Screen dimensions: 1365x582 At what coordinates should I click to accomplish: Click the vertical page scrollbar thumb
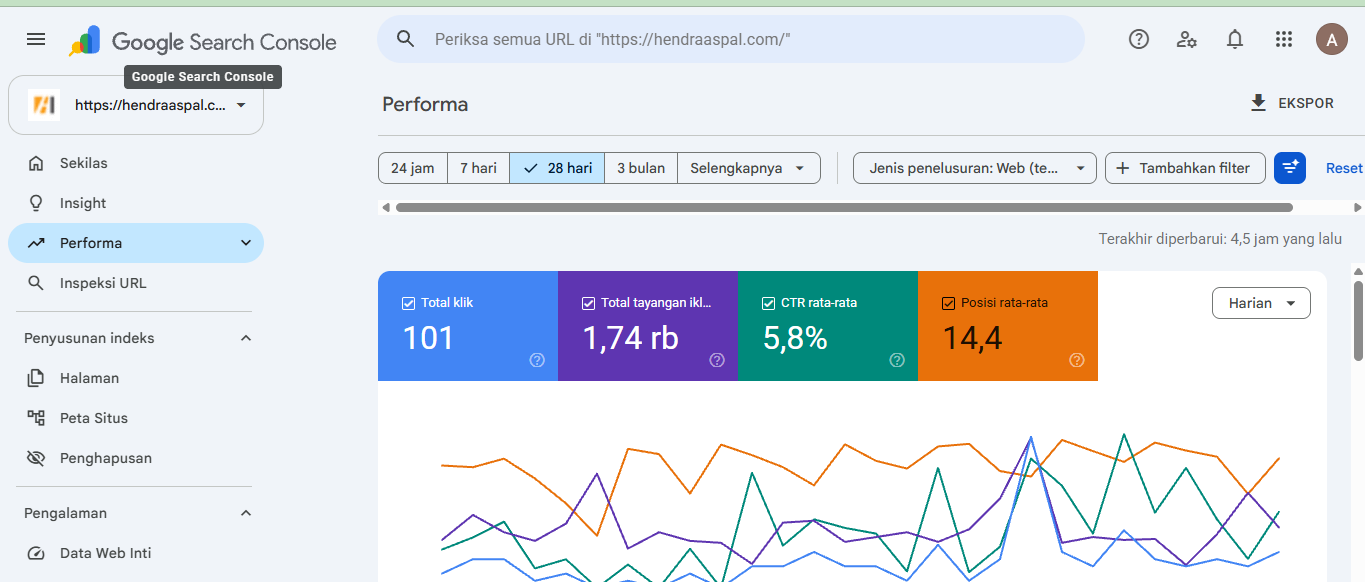point(1358,320)
